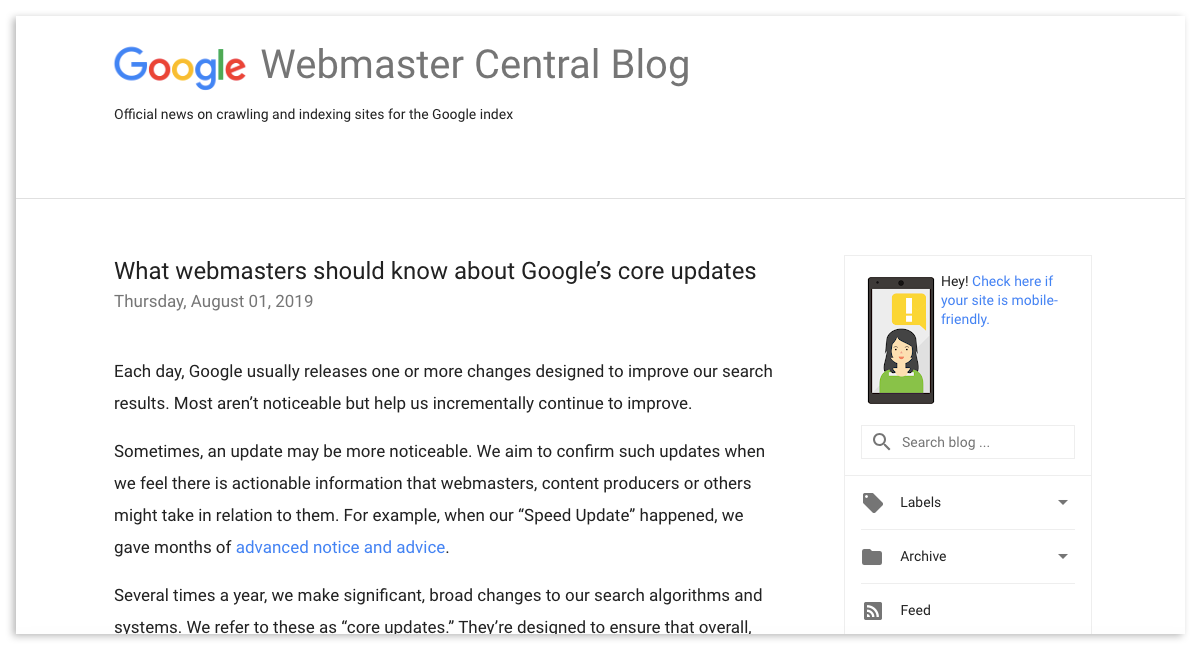Click the yellow exclamation speech bubble
This screenshot has height=650, width=1201.
908,308
